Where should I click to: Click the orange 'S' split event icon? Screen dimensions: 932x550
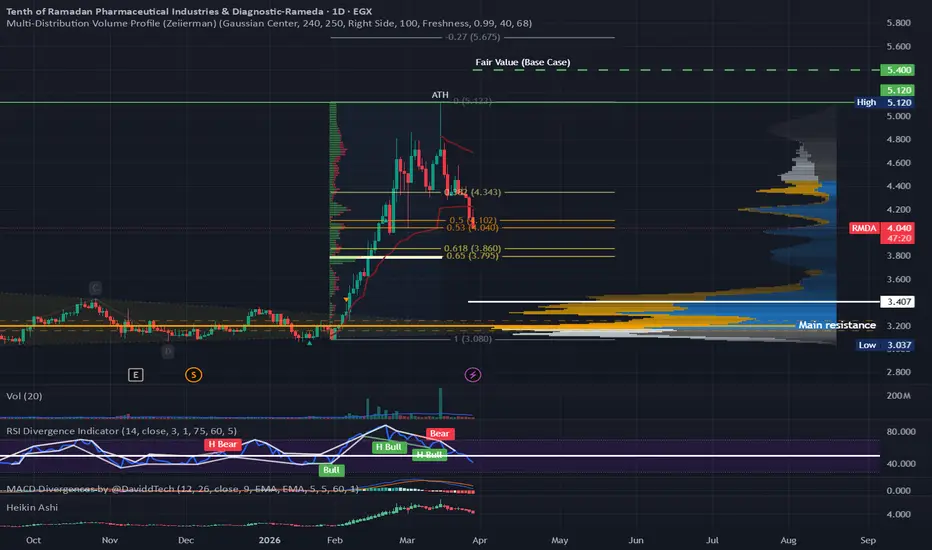pos(193,375)
